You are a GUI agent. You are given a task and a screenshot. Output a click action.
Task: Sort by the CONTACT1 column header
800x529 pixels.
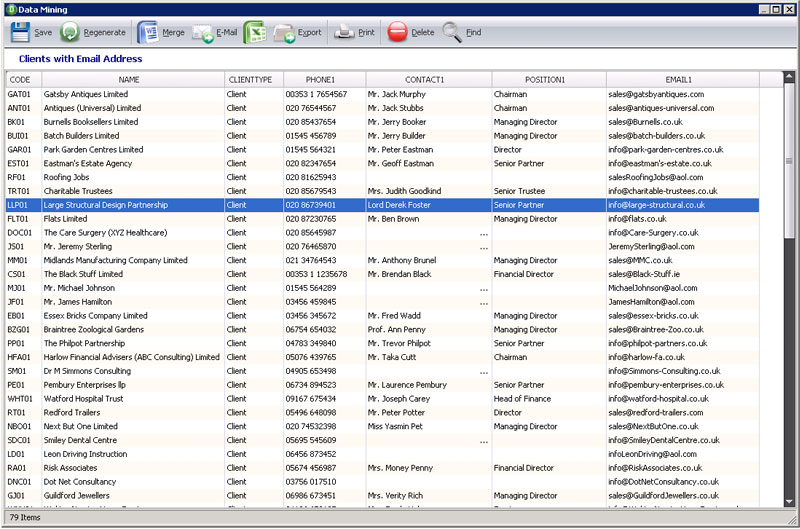[429, 80]
